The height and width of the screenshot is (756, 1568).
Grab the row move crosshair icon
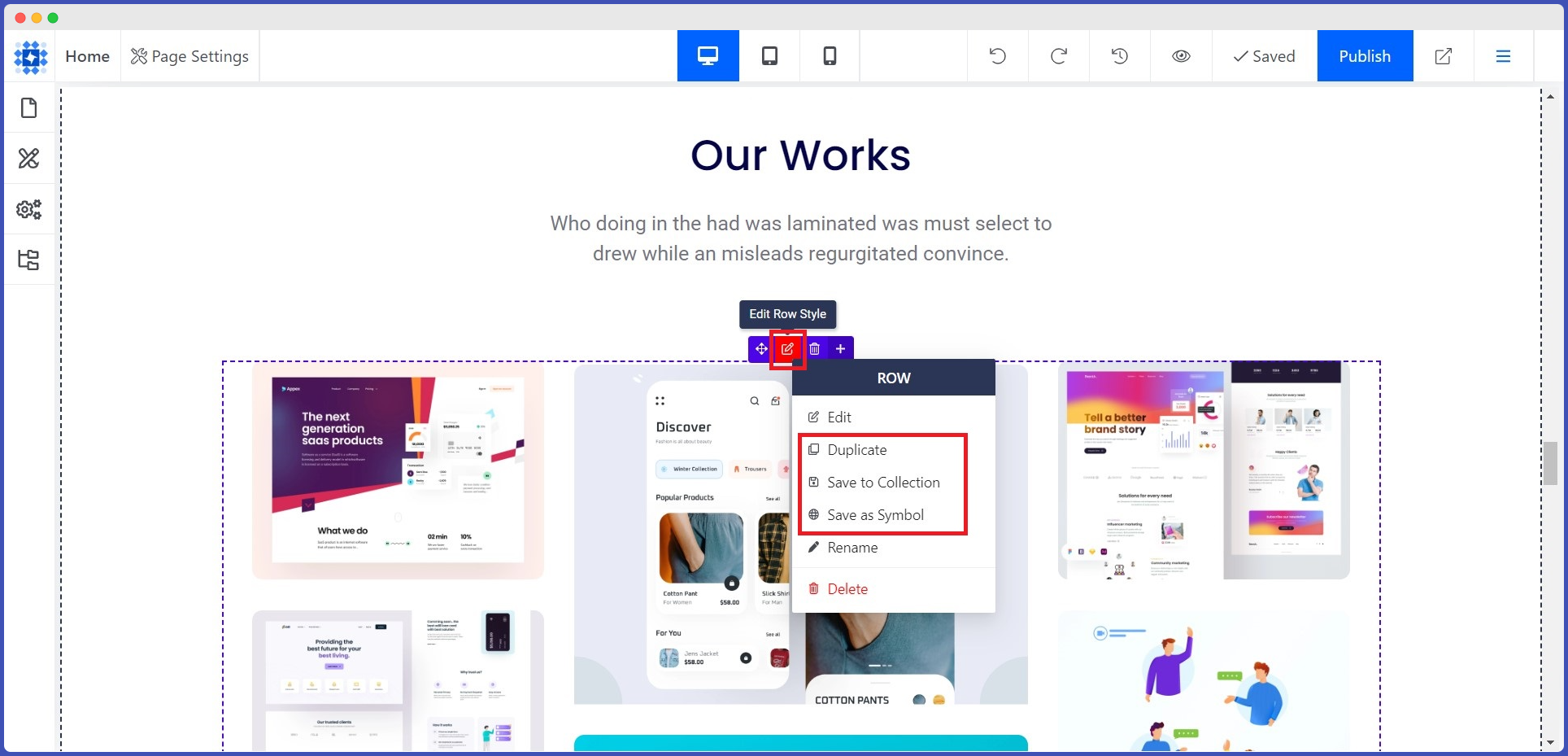click(761, 348)
